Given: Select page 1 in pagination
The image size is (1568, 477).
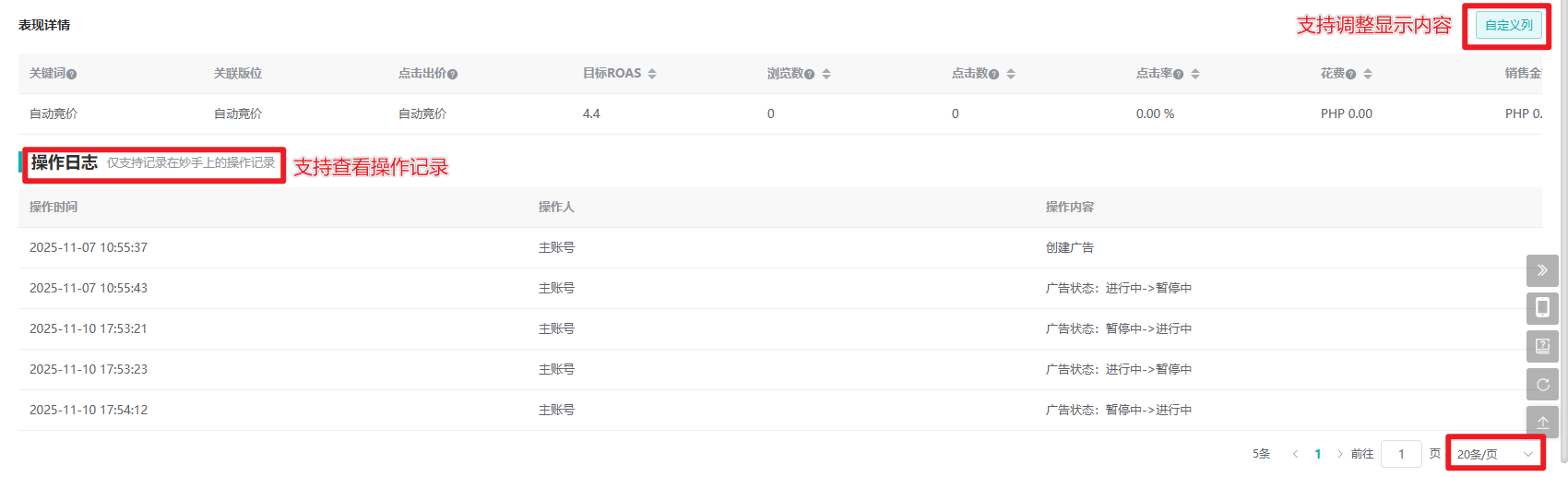Looking at the screenshot, I should coord(1318,454).
